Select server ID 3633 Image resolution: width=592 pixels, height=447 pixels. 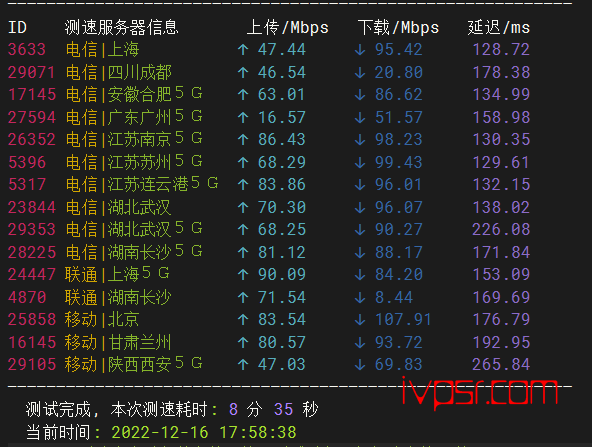pos(27,49)
